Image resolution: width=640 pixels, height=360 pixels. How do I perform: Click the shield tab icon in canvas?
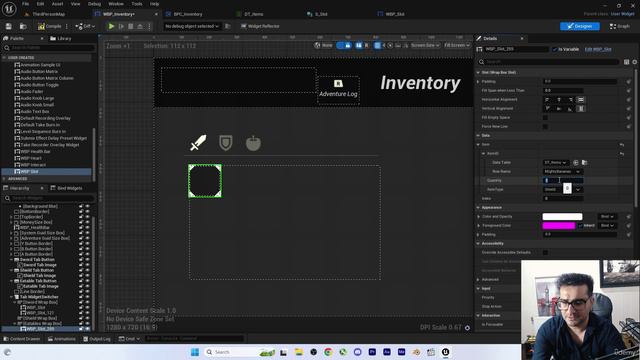pos(226,143)
